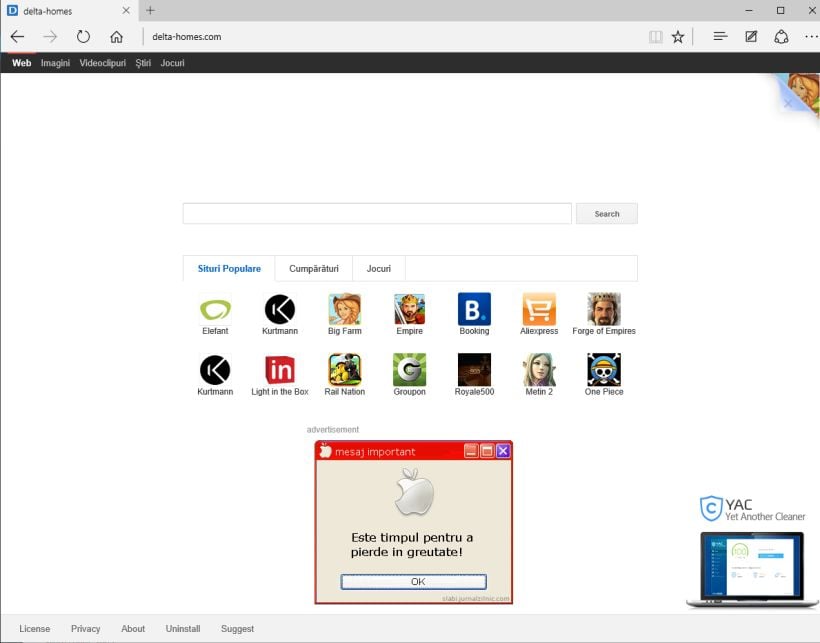Make a web note with pen icon

tap(751, 36)
